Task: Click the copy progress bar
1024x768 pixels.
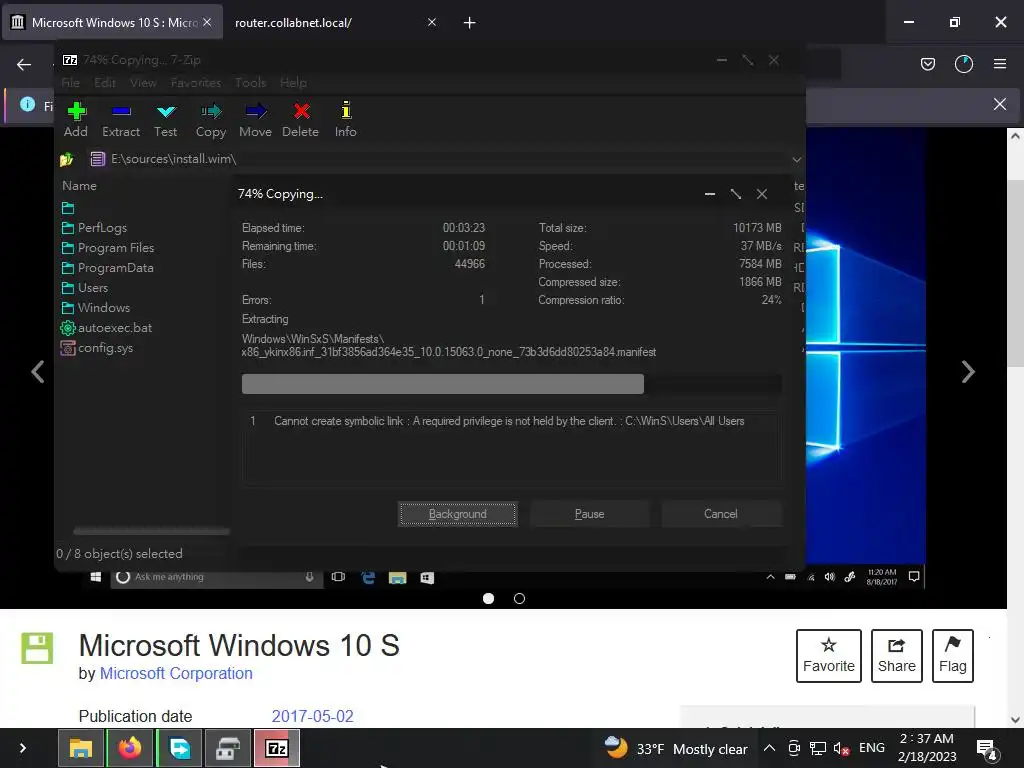Action: click(x=511, y=384)
